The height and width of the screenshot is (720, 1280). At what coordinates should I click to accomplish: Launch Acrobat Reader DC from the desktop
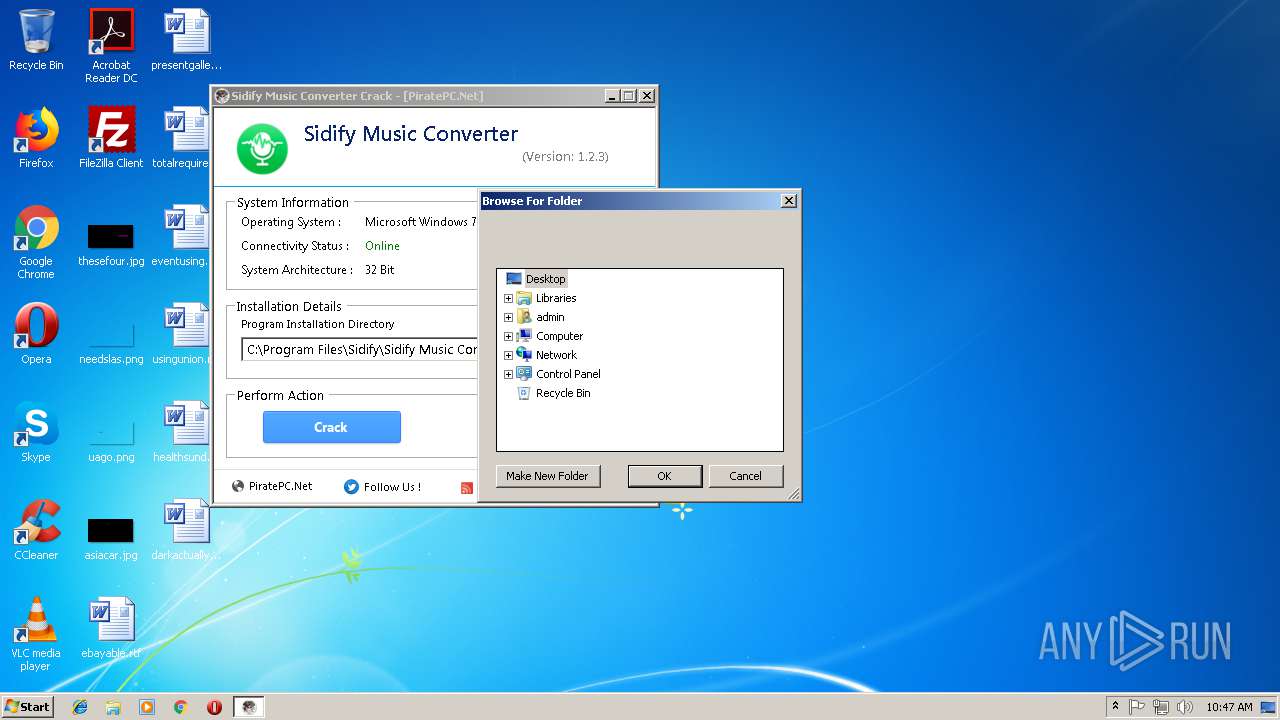(111, 46)
